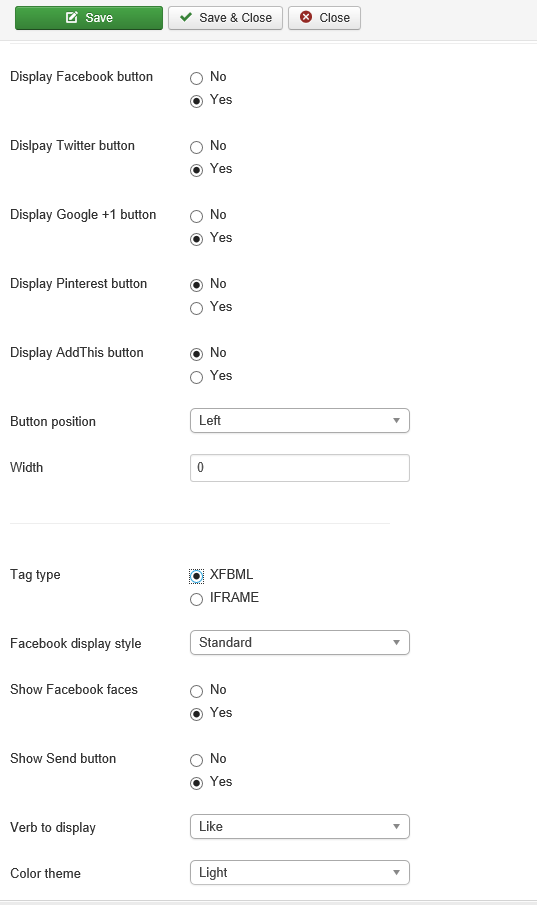Click the Close button with red X
Viewport: 537px width, 905px height.
pos(325,18)
